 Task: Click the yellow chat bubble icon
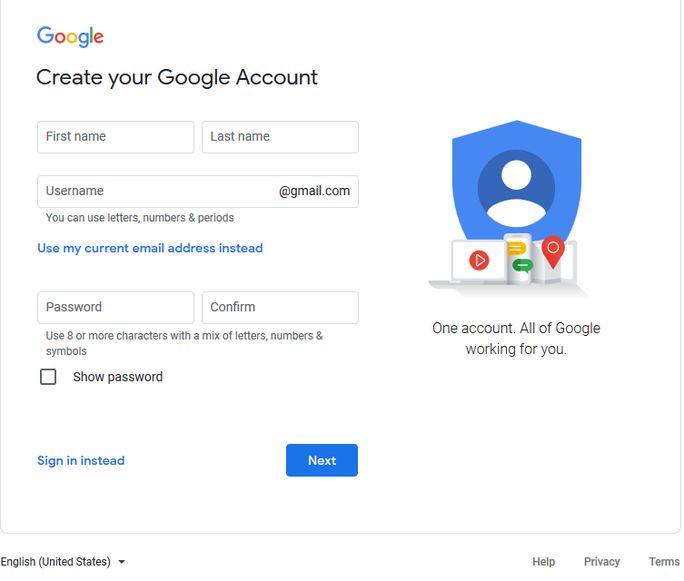point(516,249)
